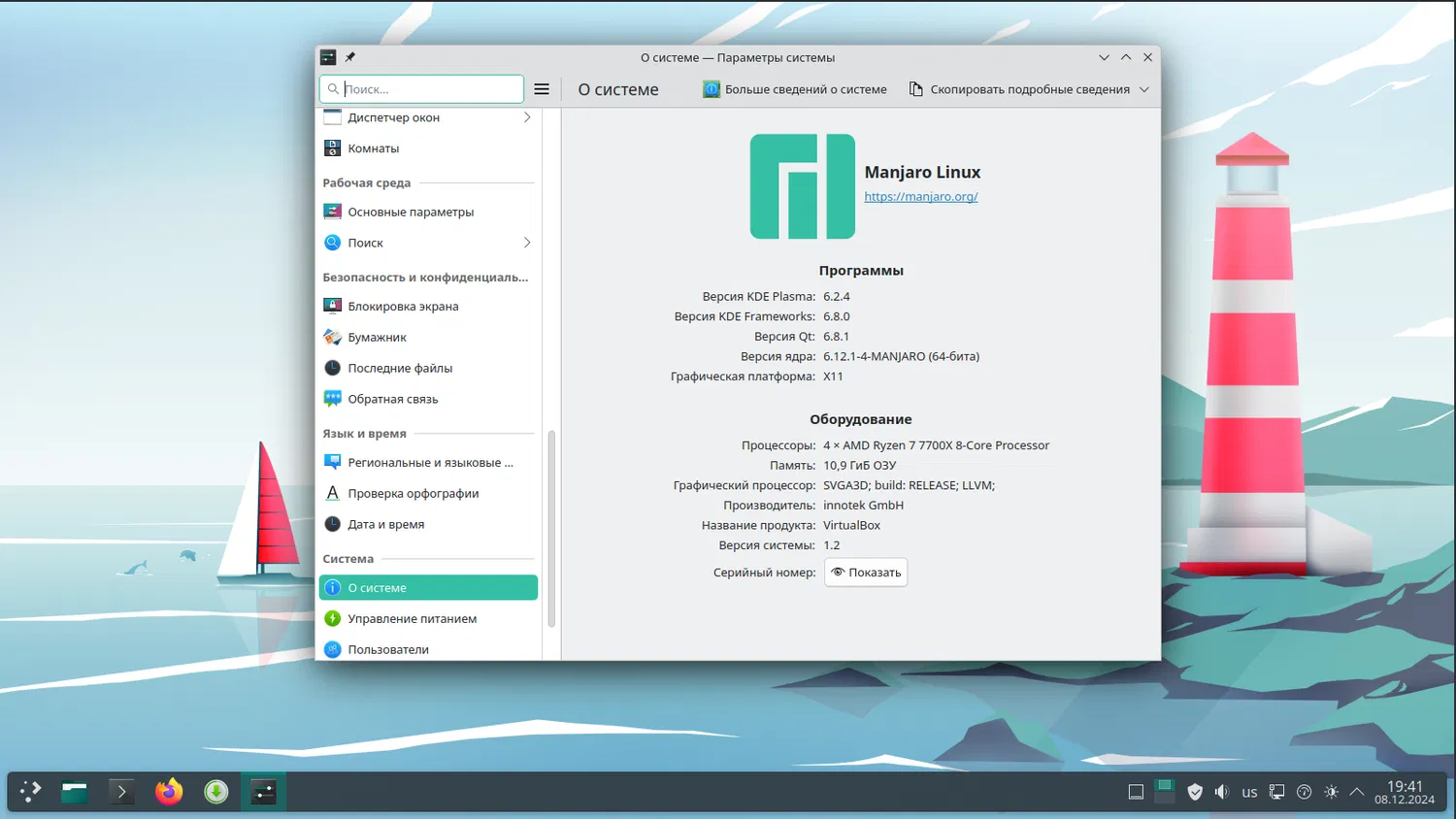Click the Qt version value '6.8.1'
Screen dimensions: 1456x819
[x=836, y=336]
